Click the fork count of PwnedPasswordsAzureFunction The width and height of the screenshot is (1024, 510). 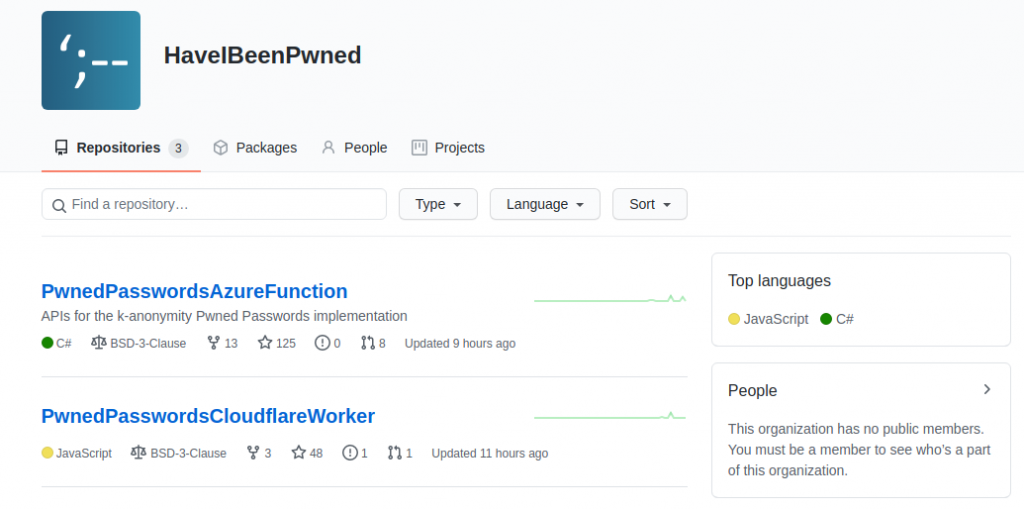(222, 343)
